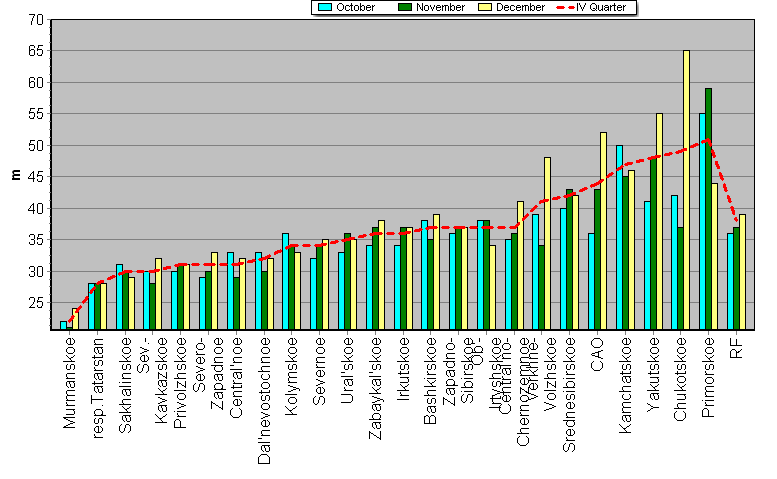Click the green November bar for Srednesibirskoe

pos(569,260)
